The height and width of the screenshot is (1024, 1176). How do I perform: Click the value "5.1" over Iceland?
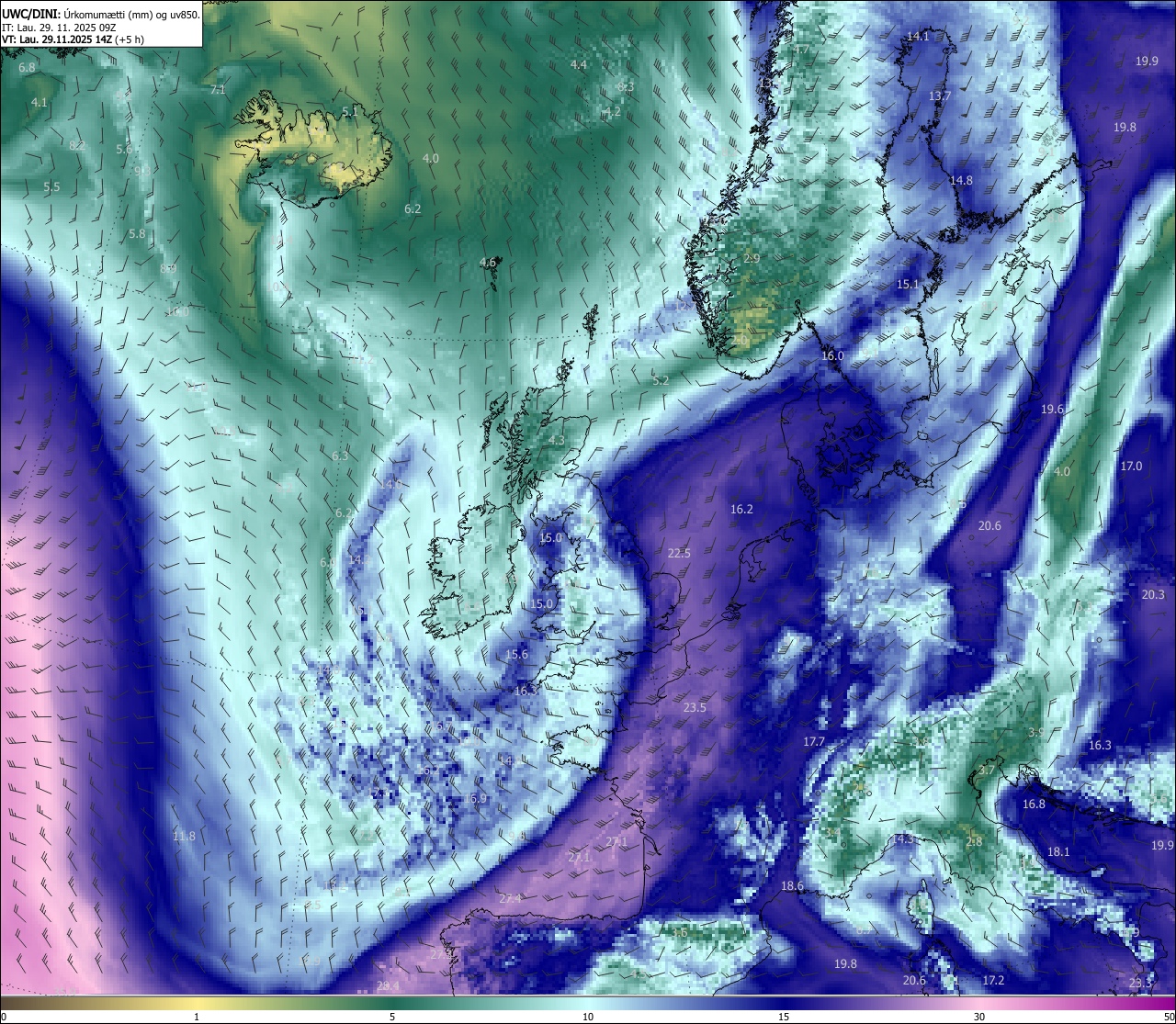click(349, 112)
